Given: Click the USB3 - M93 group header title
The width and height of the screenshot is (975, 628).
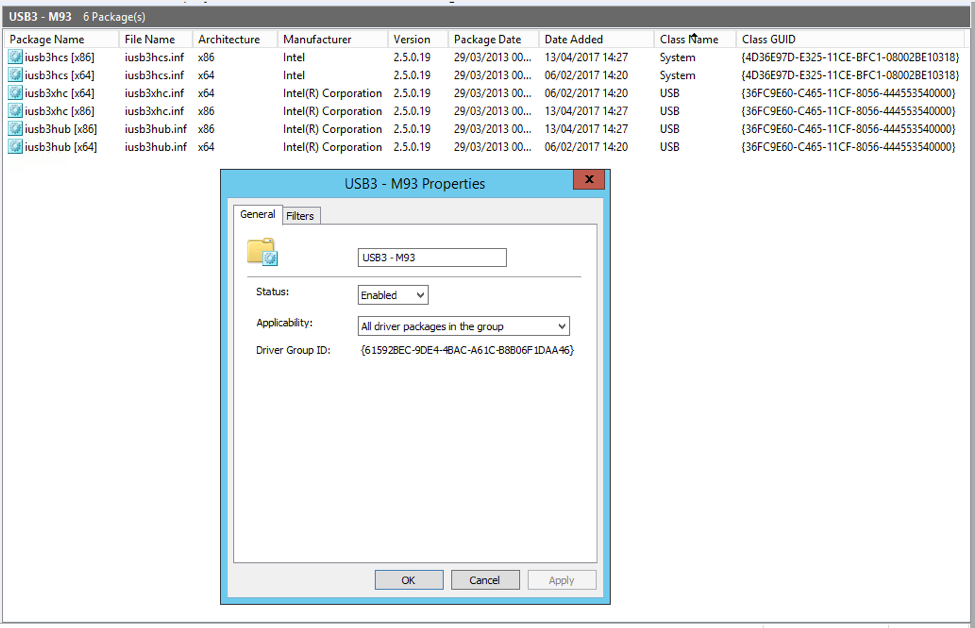Looking at the screenshot, I should (x=40, y=17).
